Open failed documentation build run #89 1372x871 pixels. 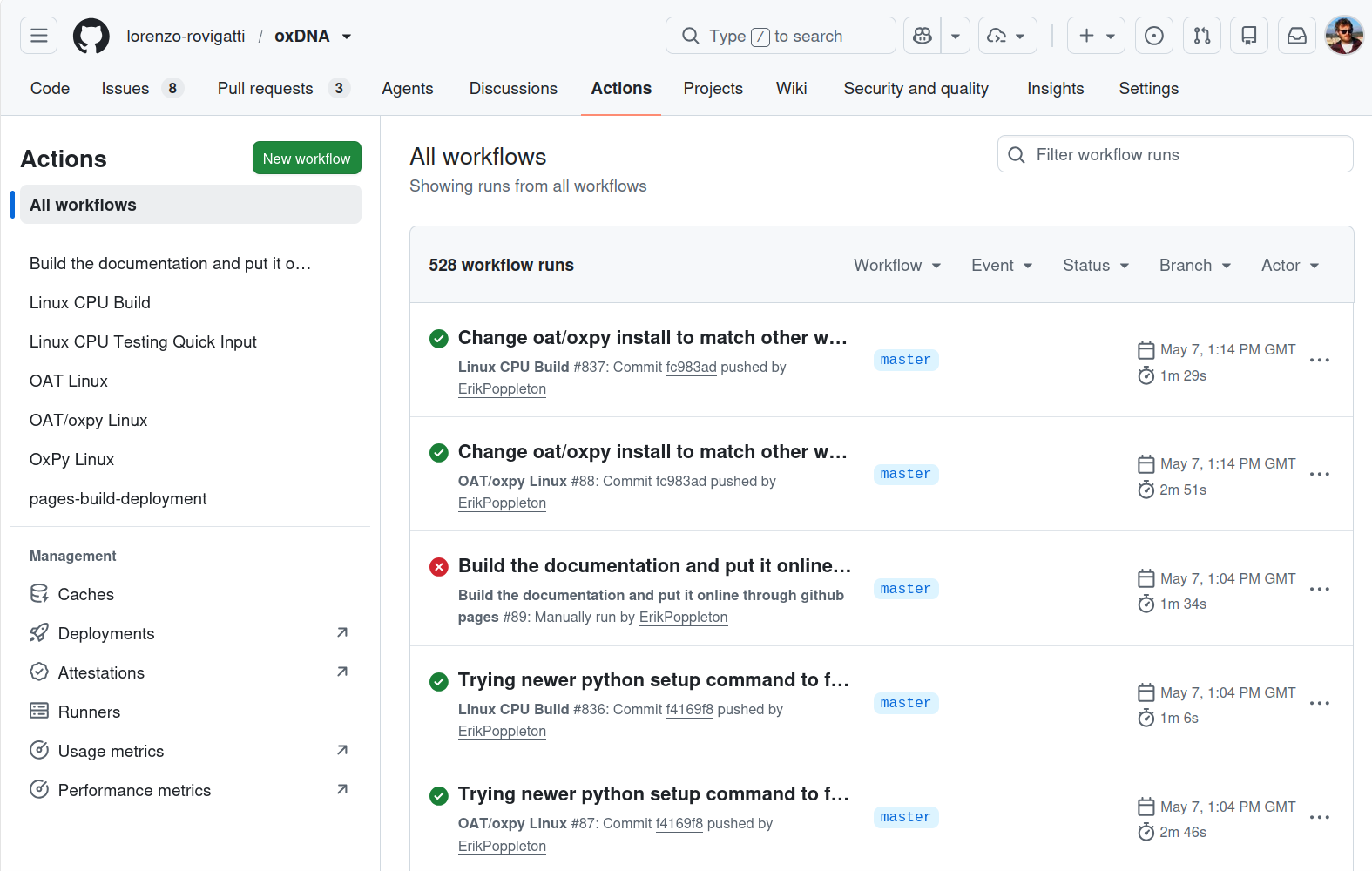coord(654,565)
